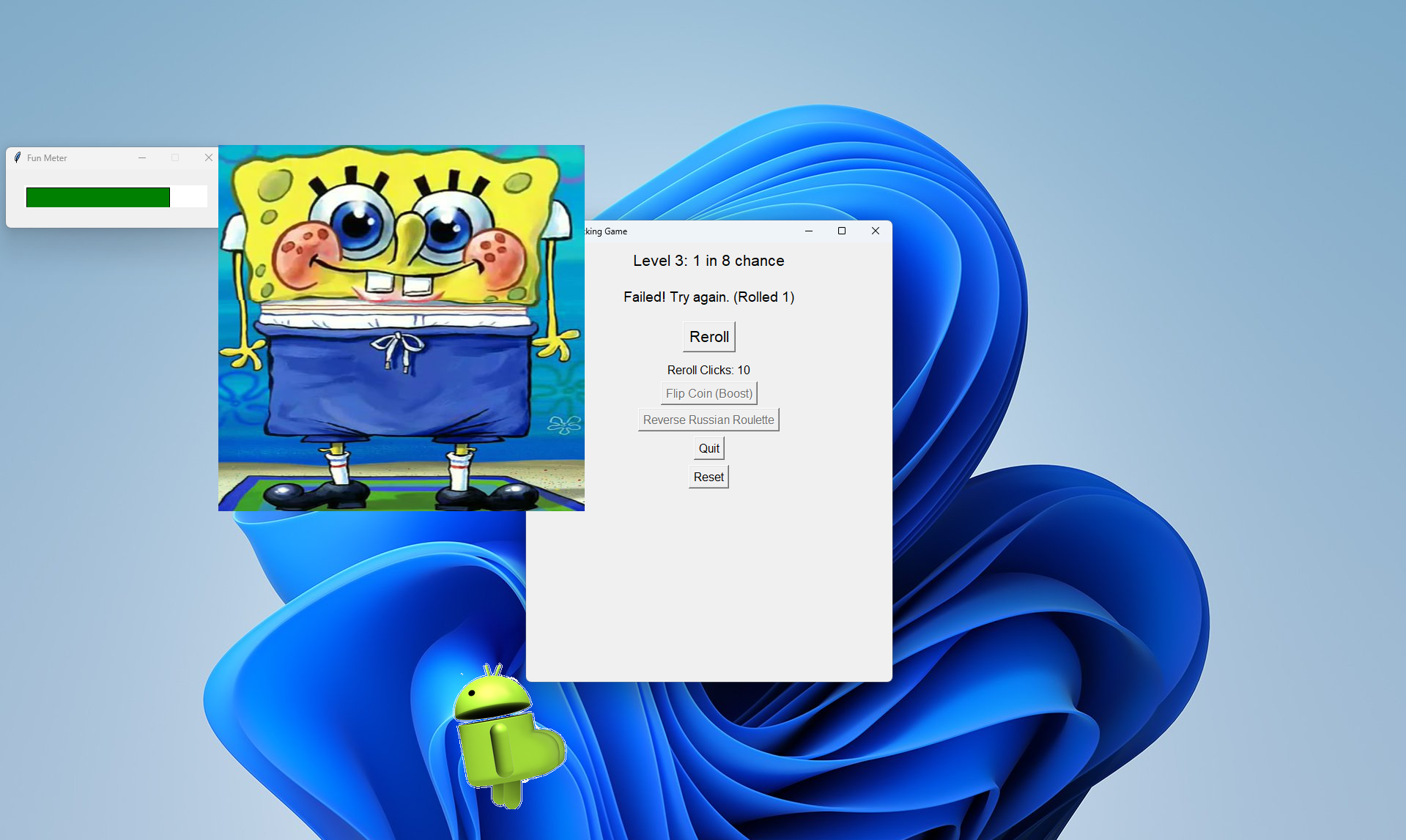1406x840 pixels.
Task: Click the Fun Meter window title
Action: (47, 157)
